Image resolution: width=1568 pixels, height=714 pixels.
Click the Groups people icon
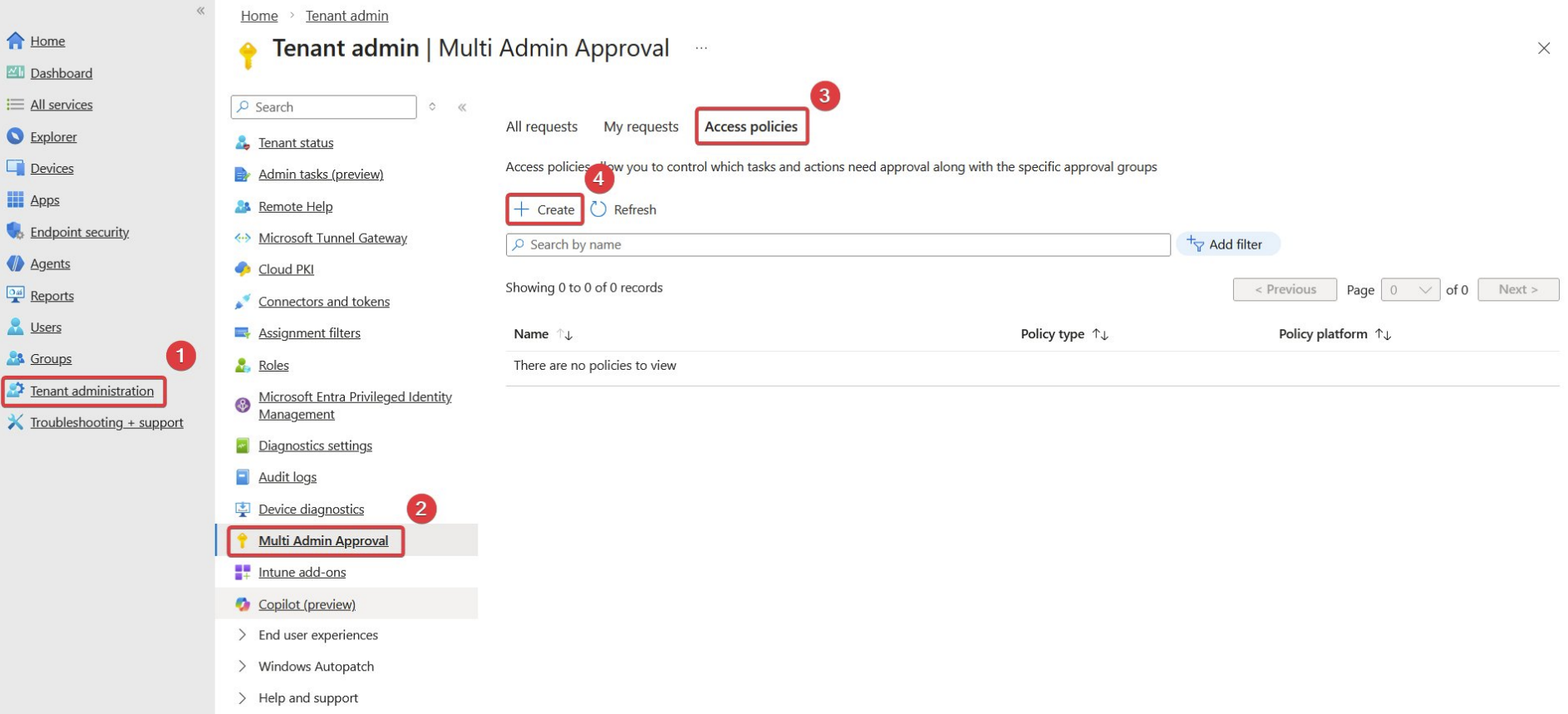[x=15, y=358]
